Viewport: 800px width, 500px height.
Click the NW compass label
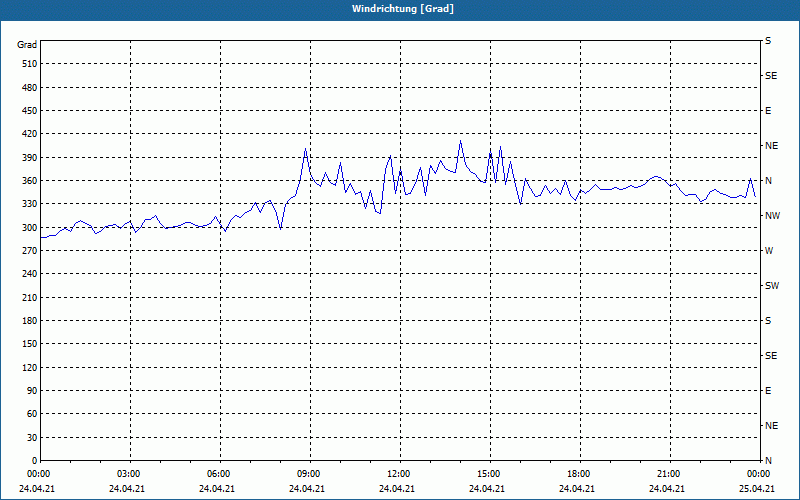(772, 216)
